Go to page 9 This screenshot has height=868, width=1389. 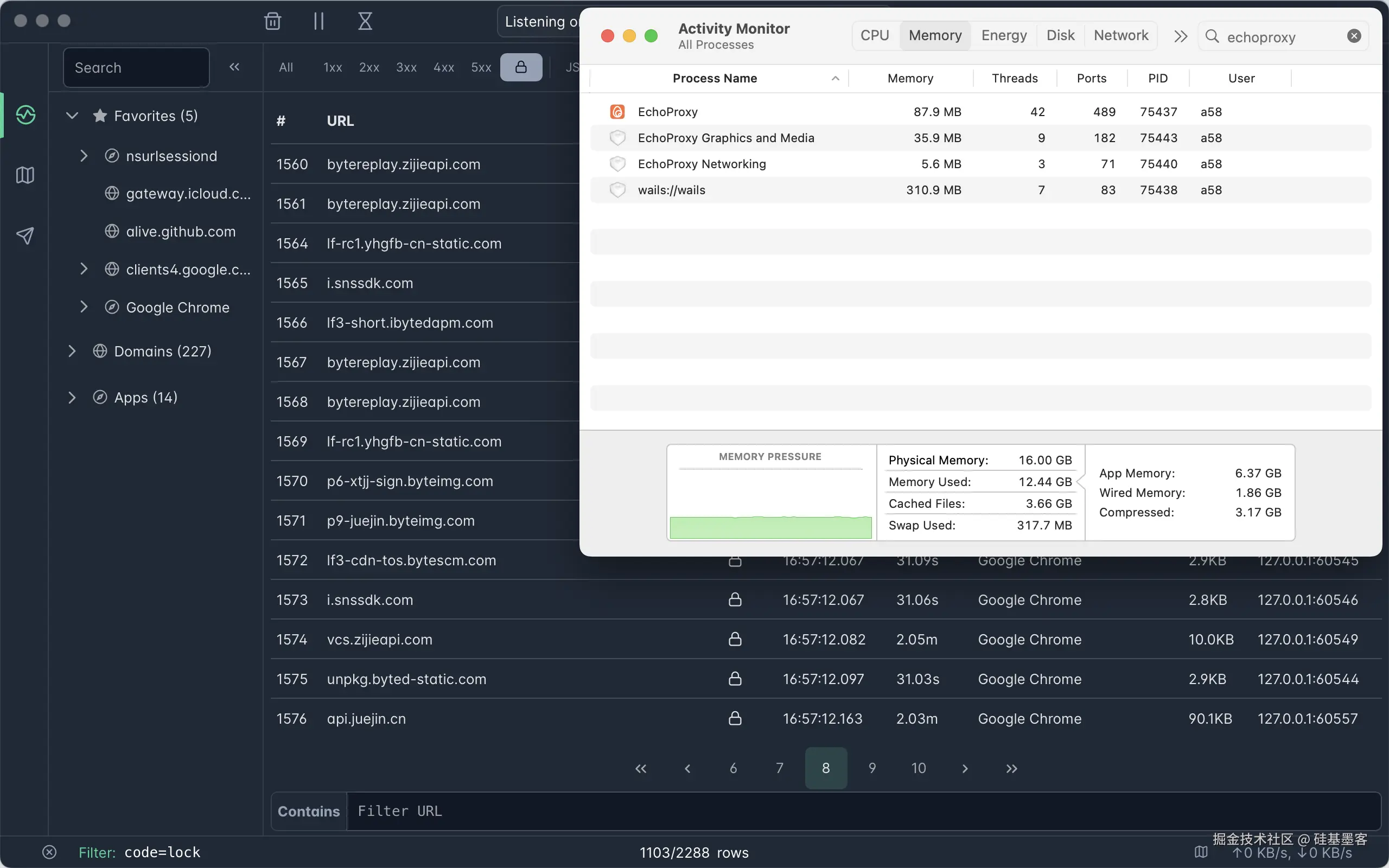coord(872,768)
